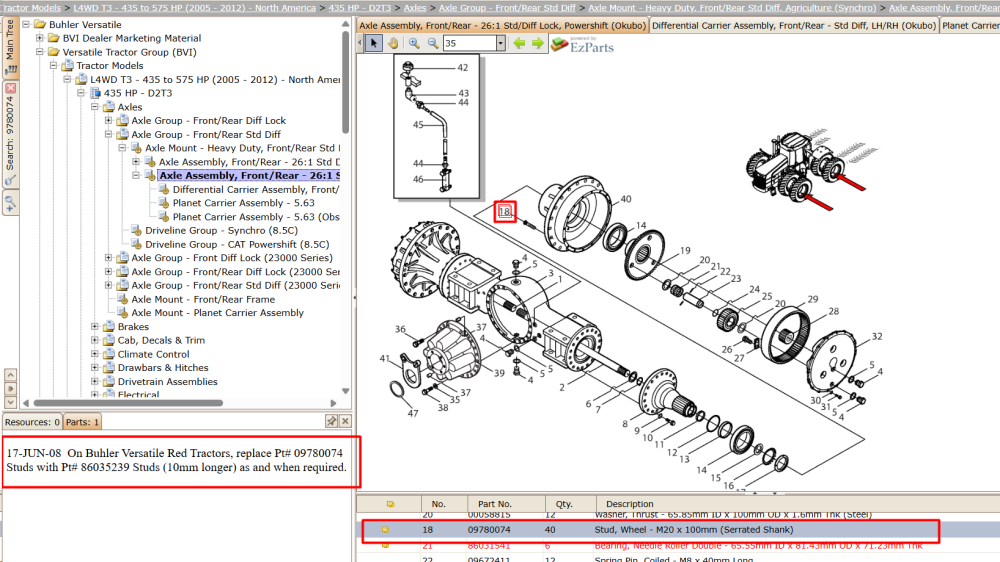Follow Axle Group - Front/Rear Std Diff breadcrumb

click(x=507, y=8)
